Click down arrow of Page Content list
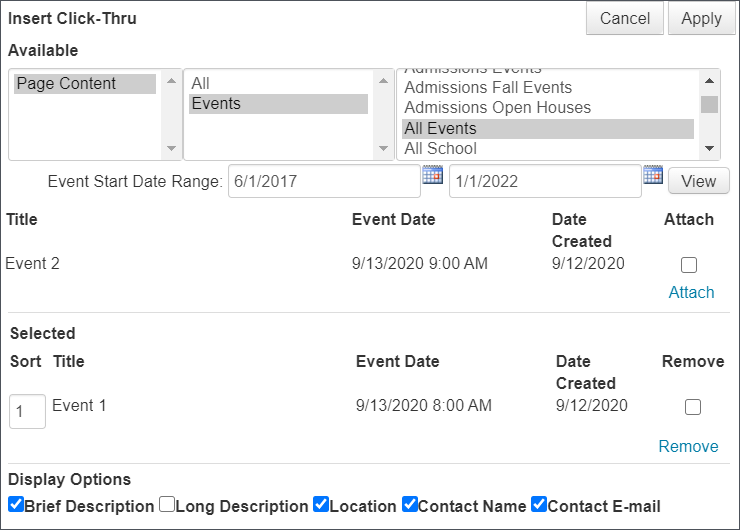Viewport: 740px width, 530px height. 171,148
